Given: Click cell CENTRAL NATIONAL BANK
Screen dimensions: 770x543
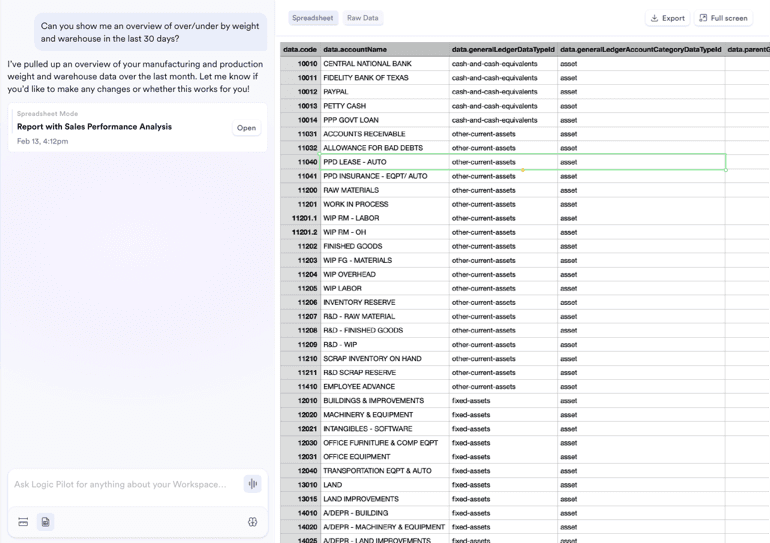Looking at the screenshot, I should (385, 64).
